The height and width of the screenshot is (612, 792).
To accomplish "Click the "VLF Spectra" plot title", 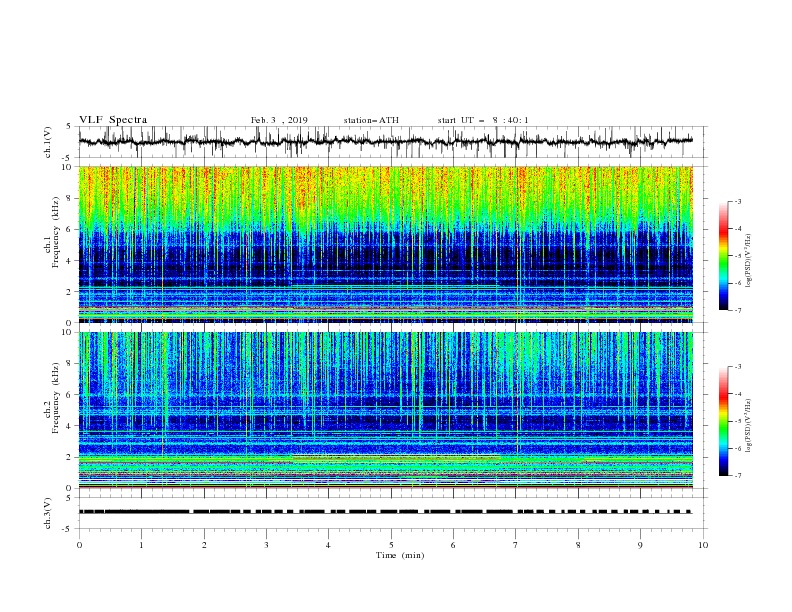I will pyautogui.click(x=113, y=120).
